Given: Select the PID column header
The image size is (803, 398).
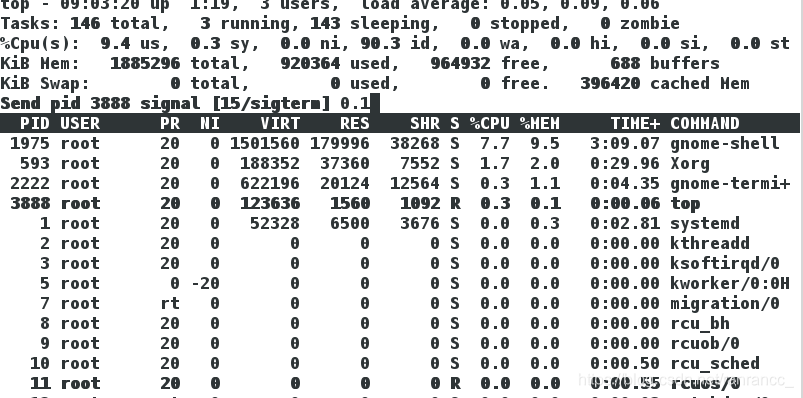Looking at the screenshot, I should tap(35, 123).
